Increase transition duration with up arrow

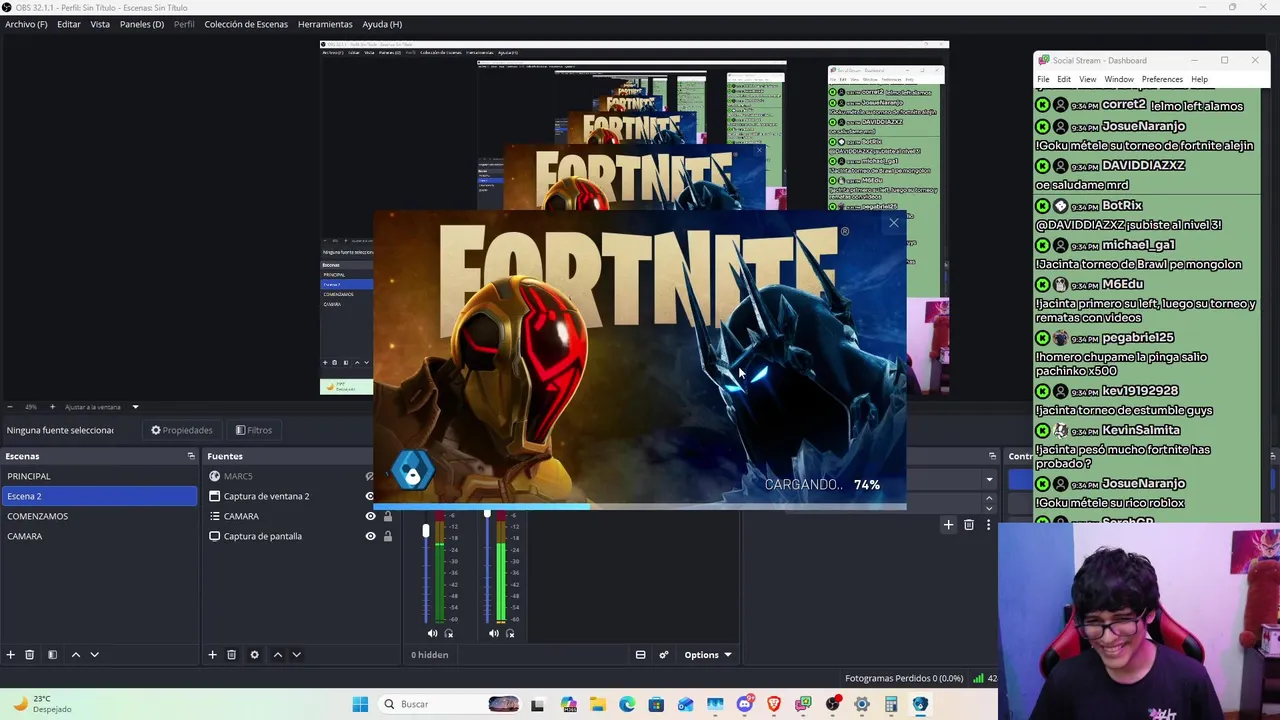[x=989, y=498]
